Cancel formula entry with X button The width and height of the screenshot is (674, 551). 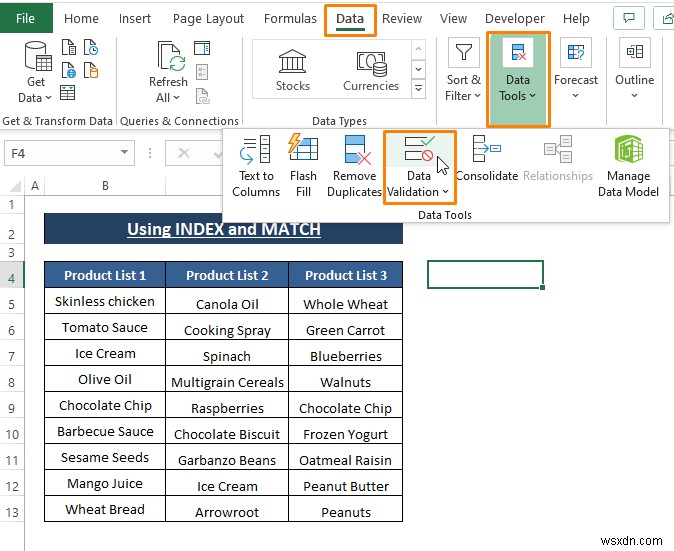click(184, 153)
